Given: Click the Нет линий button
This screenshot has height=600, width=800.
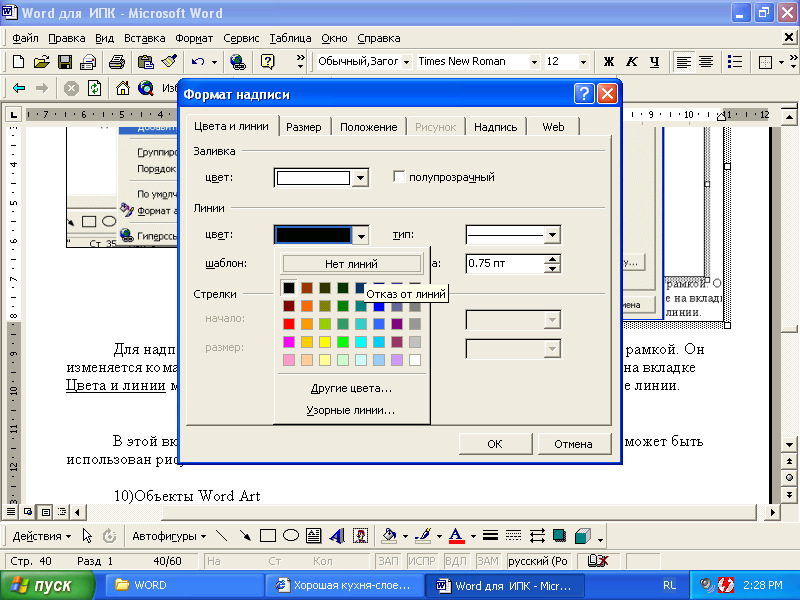Looking at the screenshot, I should click(352, 264).
